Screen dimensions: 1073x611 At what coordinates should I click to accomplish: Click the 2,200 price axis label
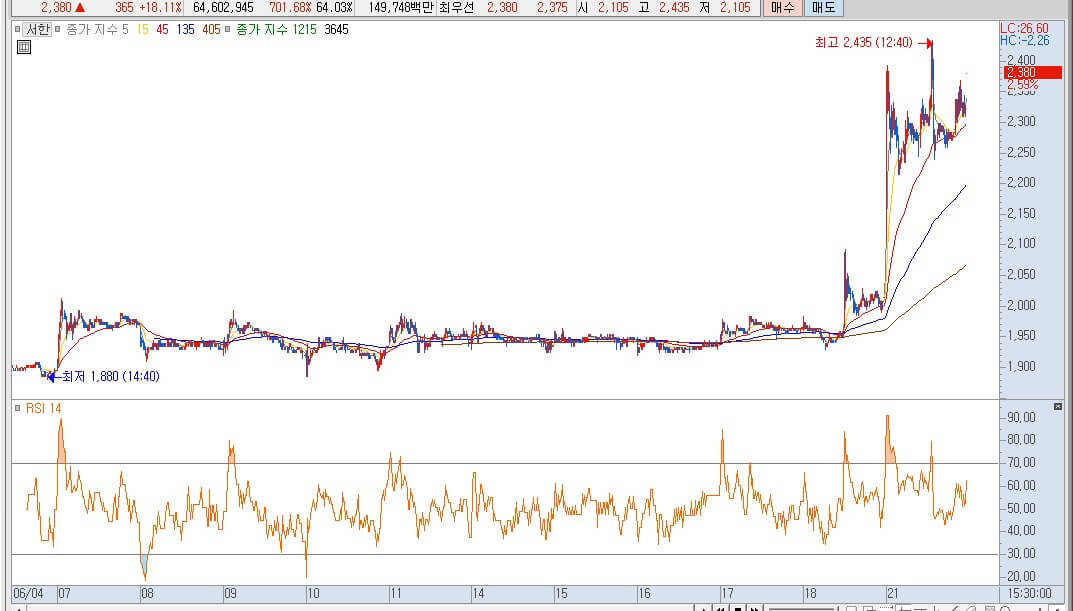click(x=1021, y=183)
